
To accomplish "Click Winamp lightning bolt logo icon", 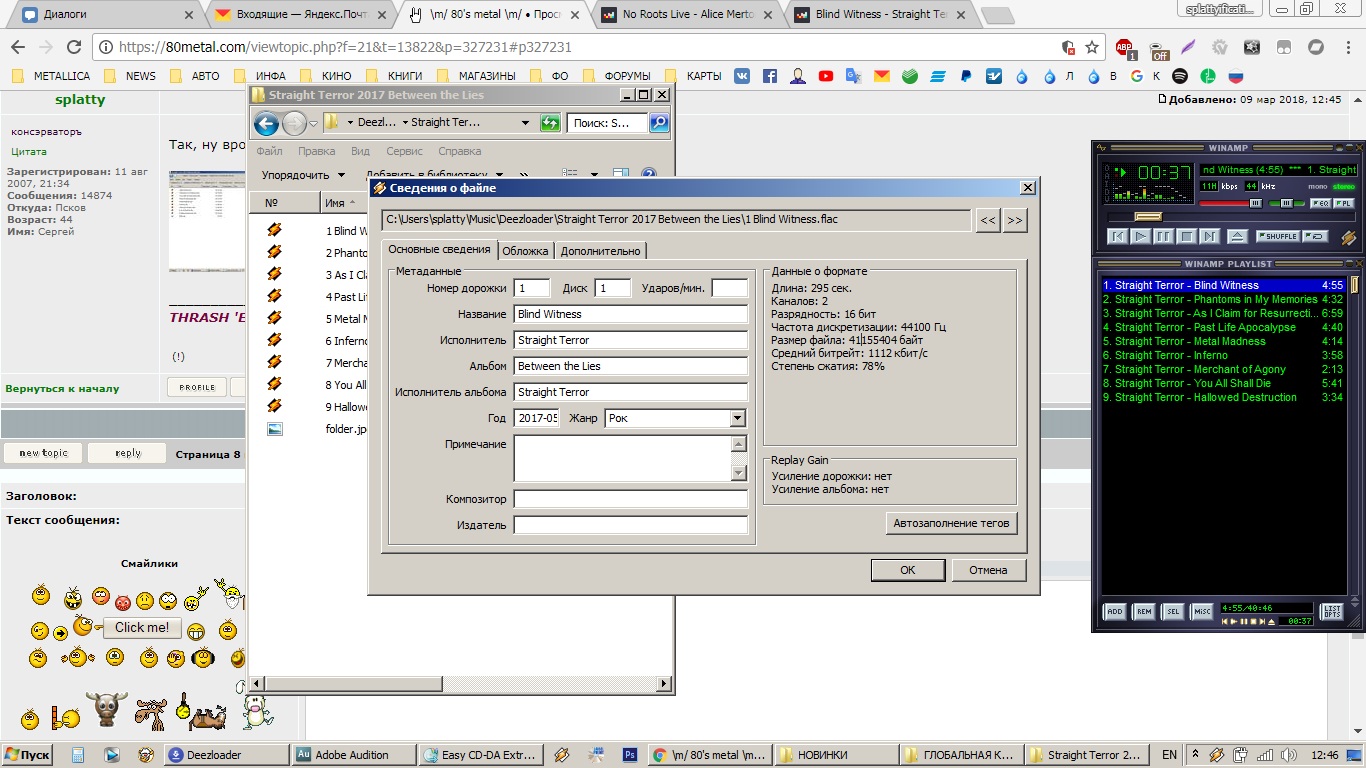I will (1348, 237).
